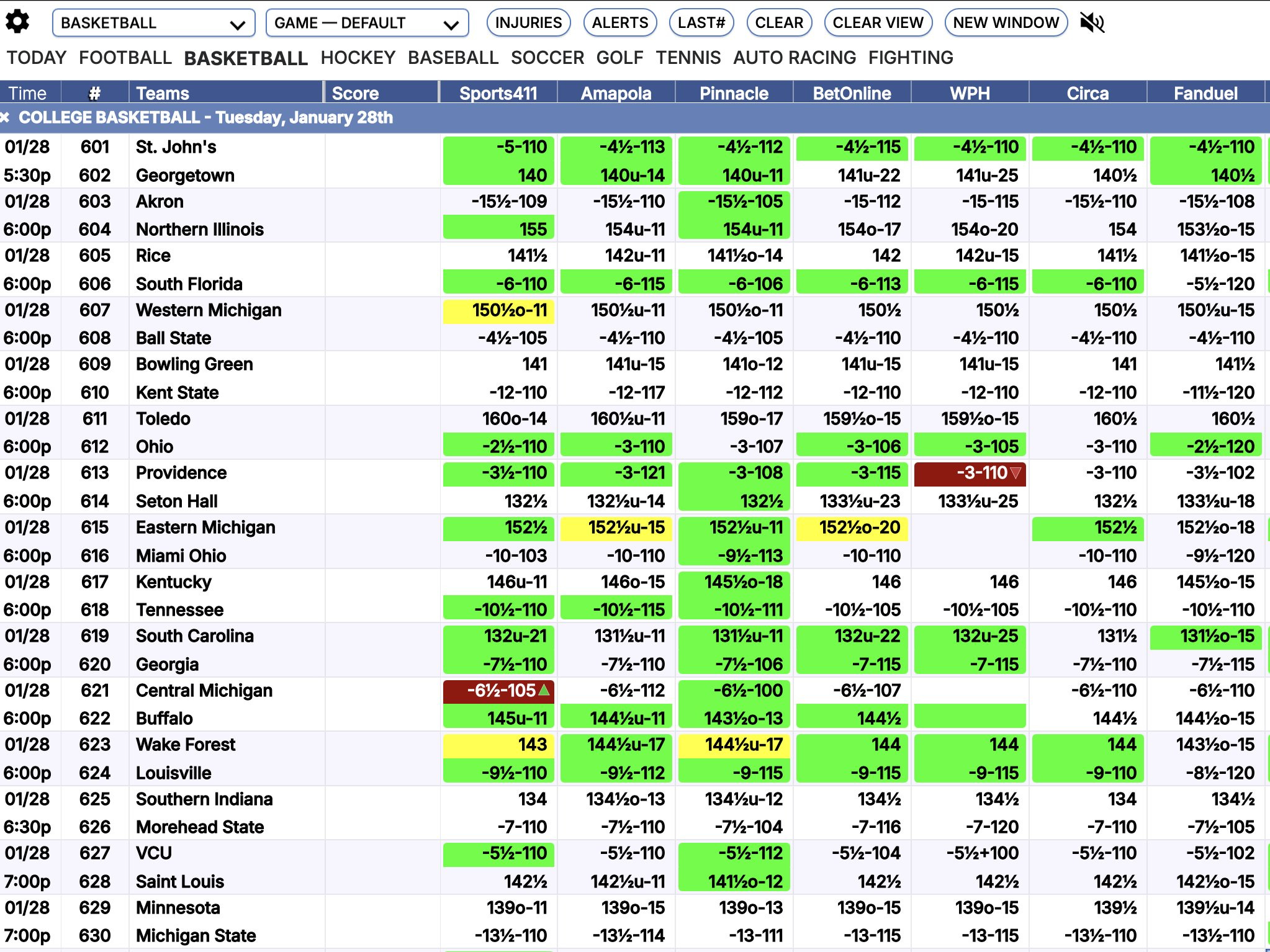Click the team name Western Michigan
The height and width of the screenshot is (952, 1270).
pyautogui.click(x=209, y=310)
